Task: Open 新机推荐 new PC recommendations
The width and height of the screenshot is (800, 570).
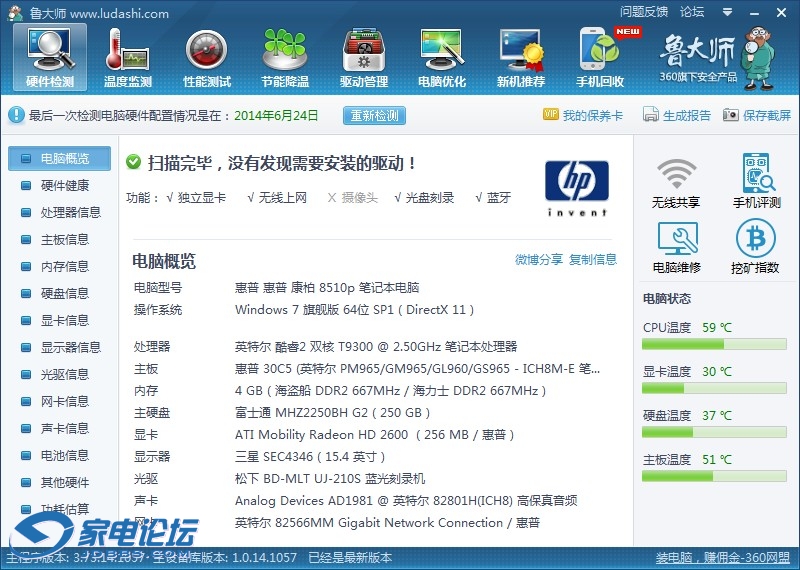Action: 521,58
